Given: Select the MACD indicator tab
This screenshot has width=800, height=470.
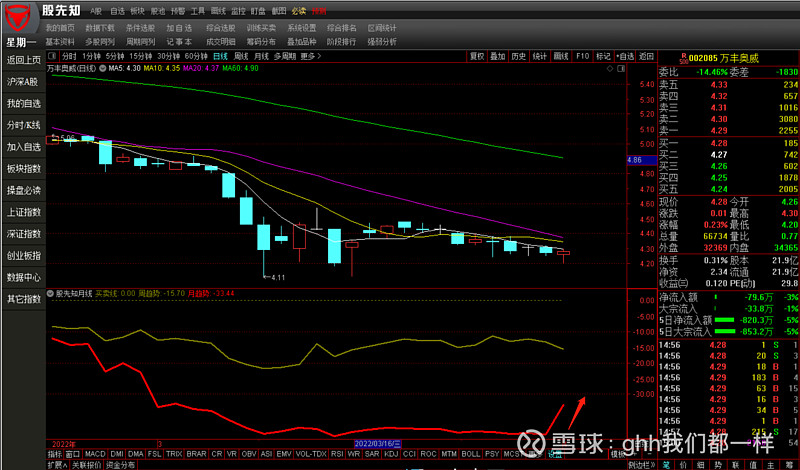Looking at the screenshot, I should tap(94, 454).
